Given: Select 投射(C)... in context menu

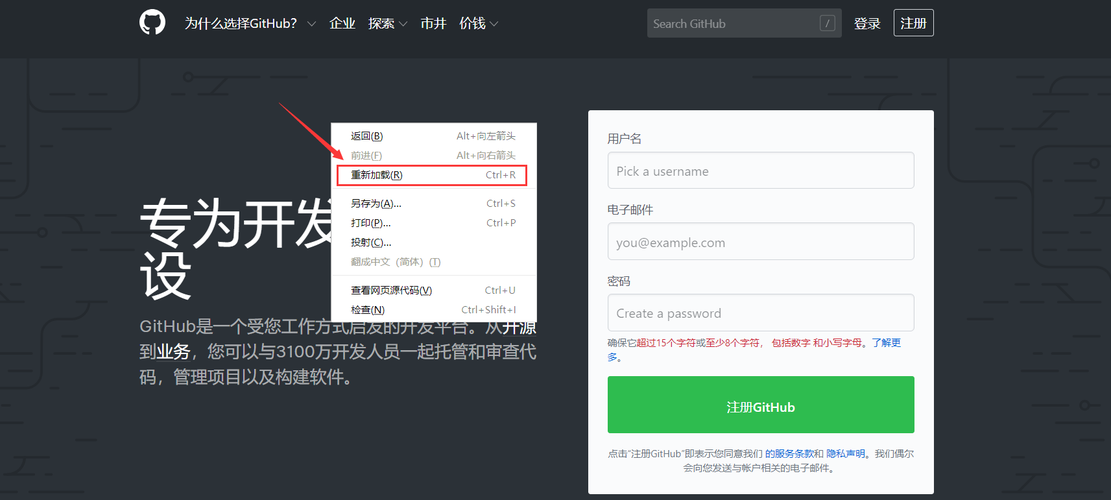Looking at the screenshot, I should [x=434, y=242].
